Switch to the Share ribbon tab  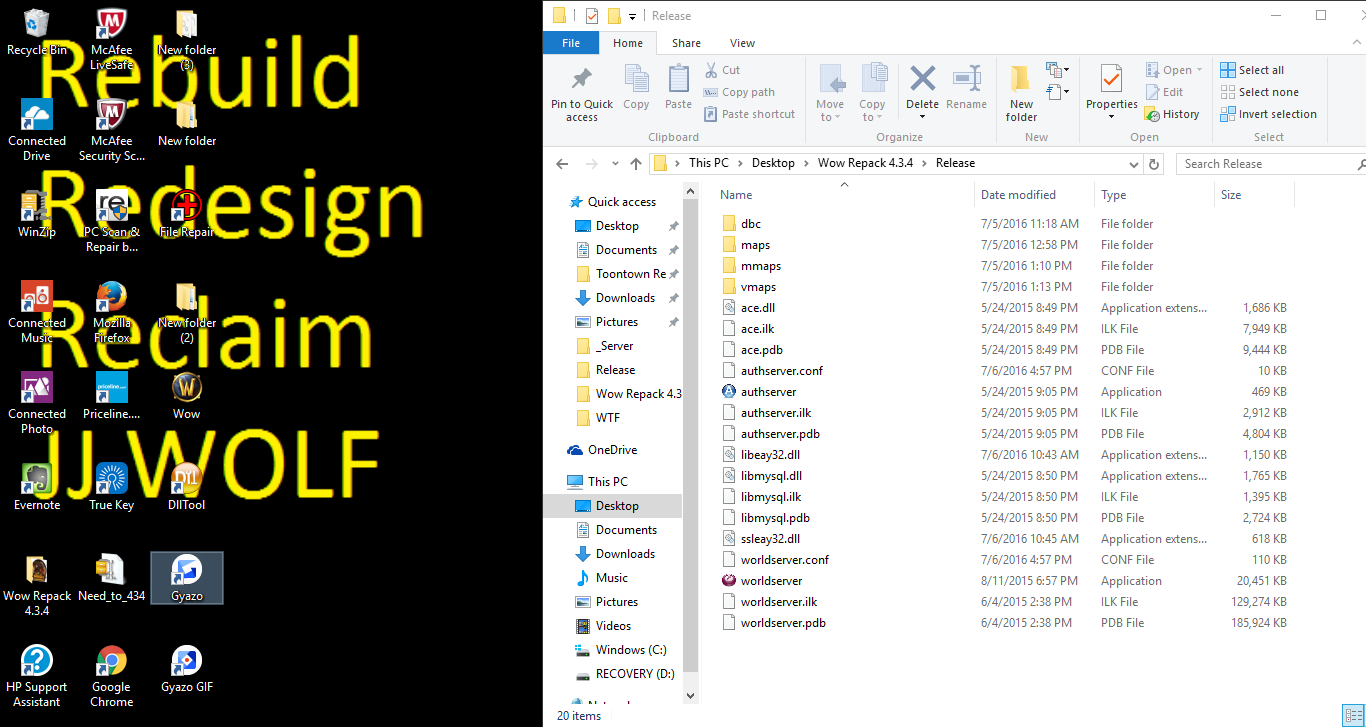[x=686, y=43]
